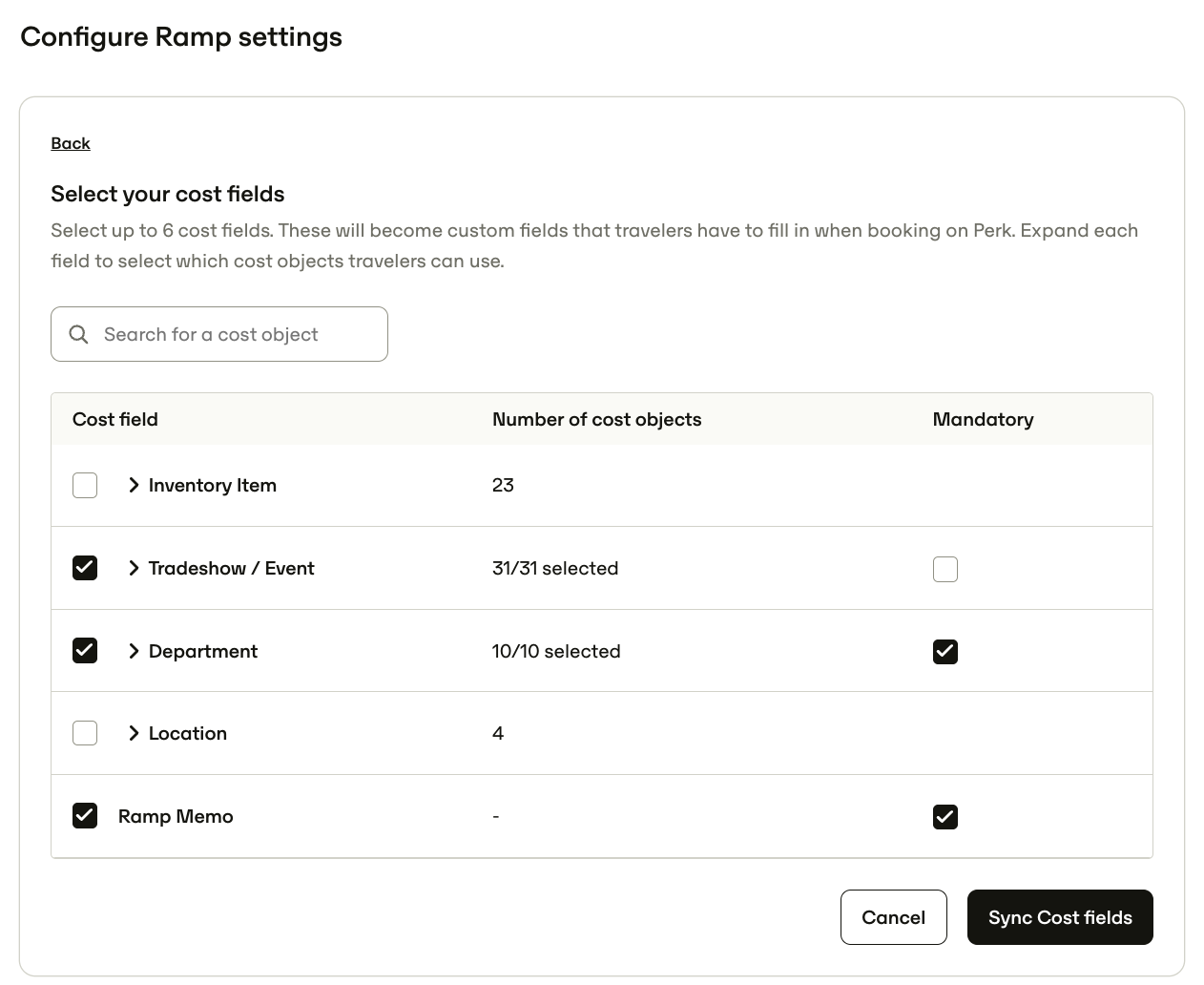Click the Tradeshow / Event label
1204x985 pixels.
click(232, 568)
